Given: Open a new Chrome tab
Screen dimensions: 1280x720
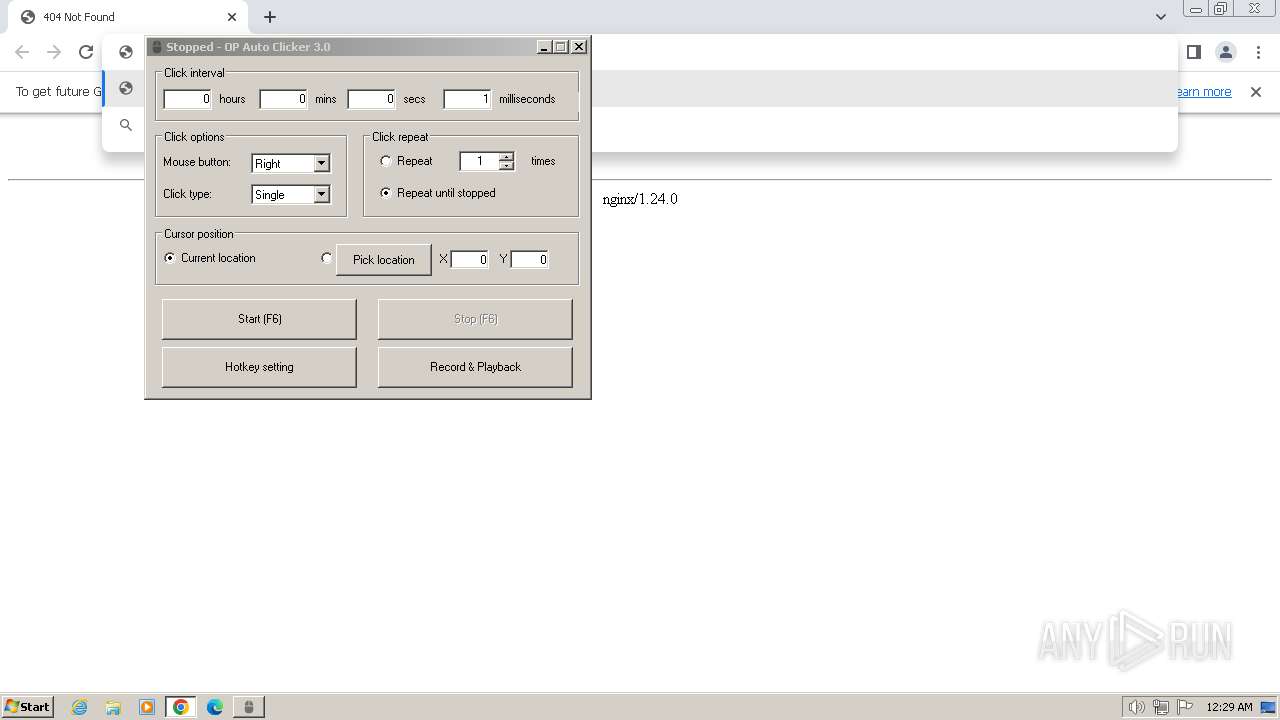Looking at the screenshot, I should pos(270,17).
